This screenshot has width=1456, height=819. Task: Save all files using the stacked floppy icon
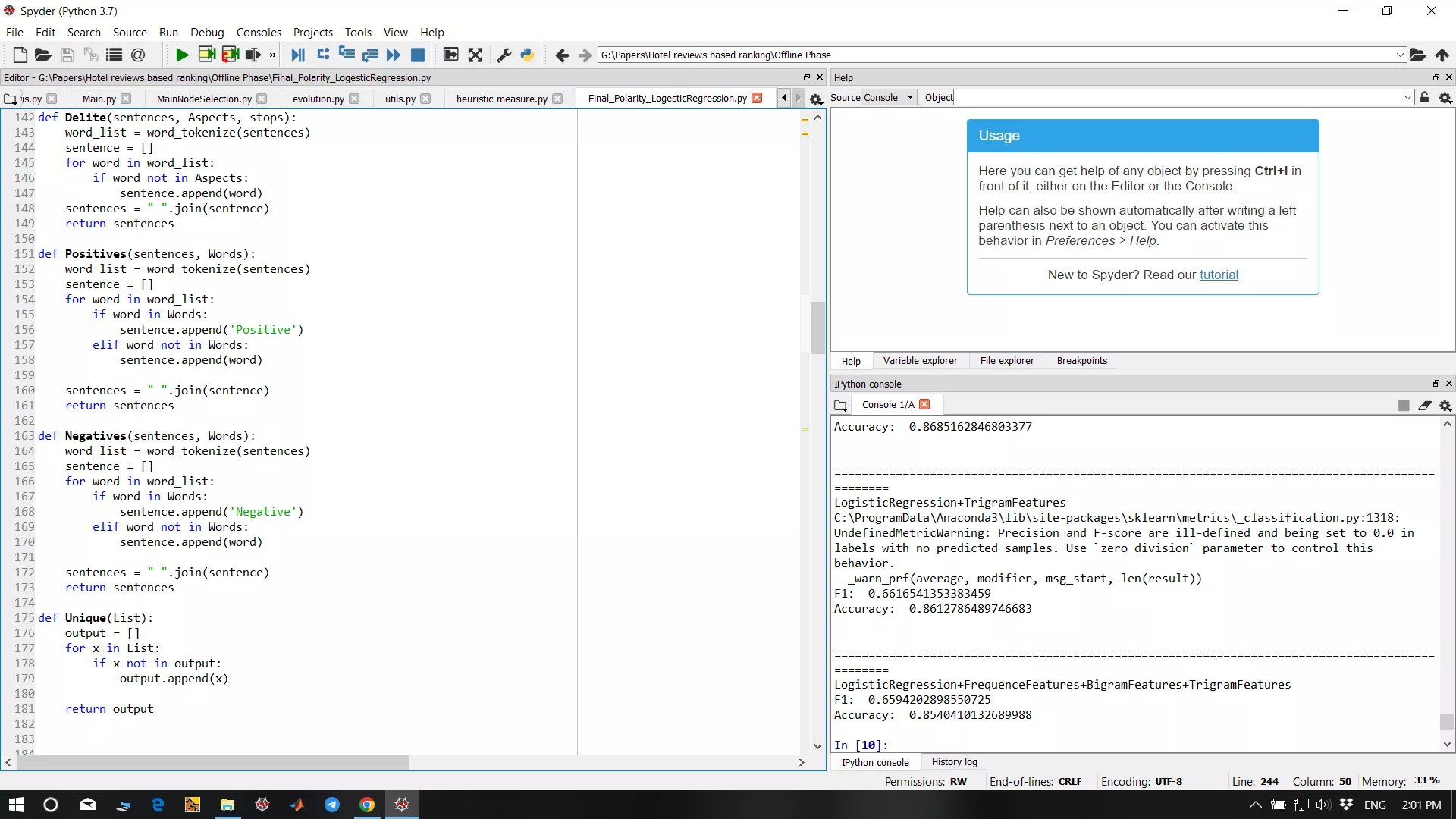[x=90, y=55]
